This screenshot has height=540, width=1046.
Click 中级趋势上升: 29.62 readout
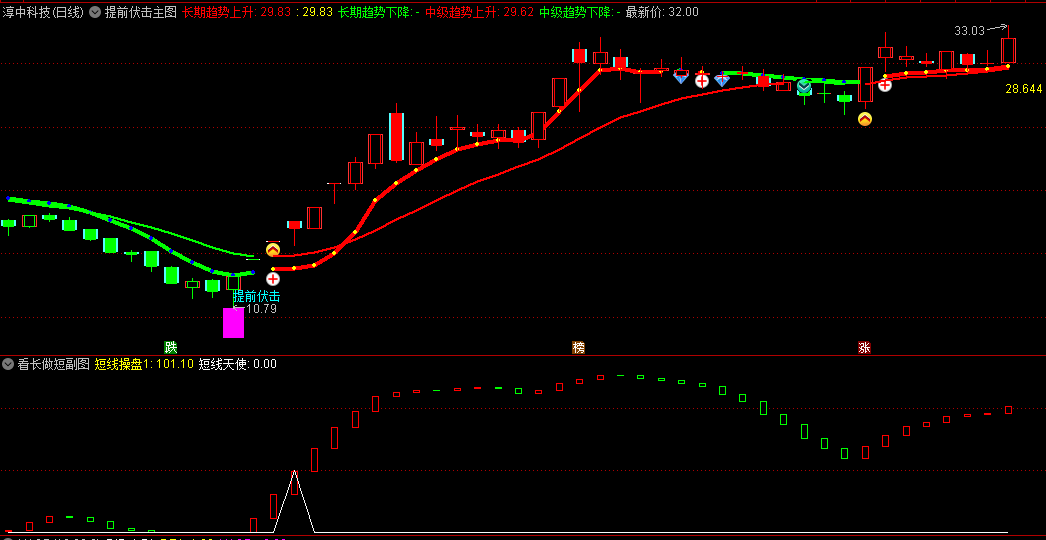480,12
